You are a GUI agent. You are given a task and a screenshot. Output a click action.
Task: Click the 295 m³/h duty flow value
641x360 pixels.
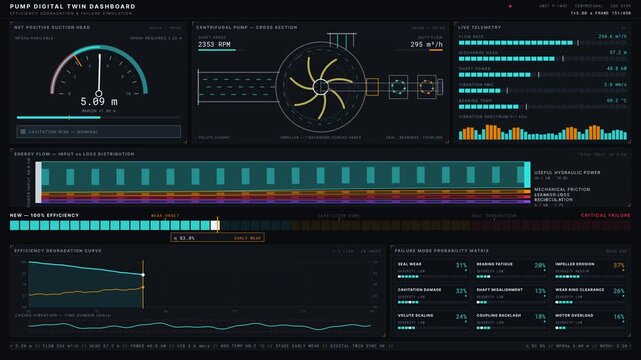426,44
